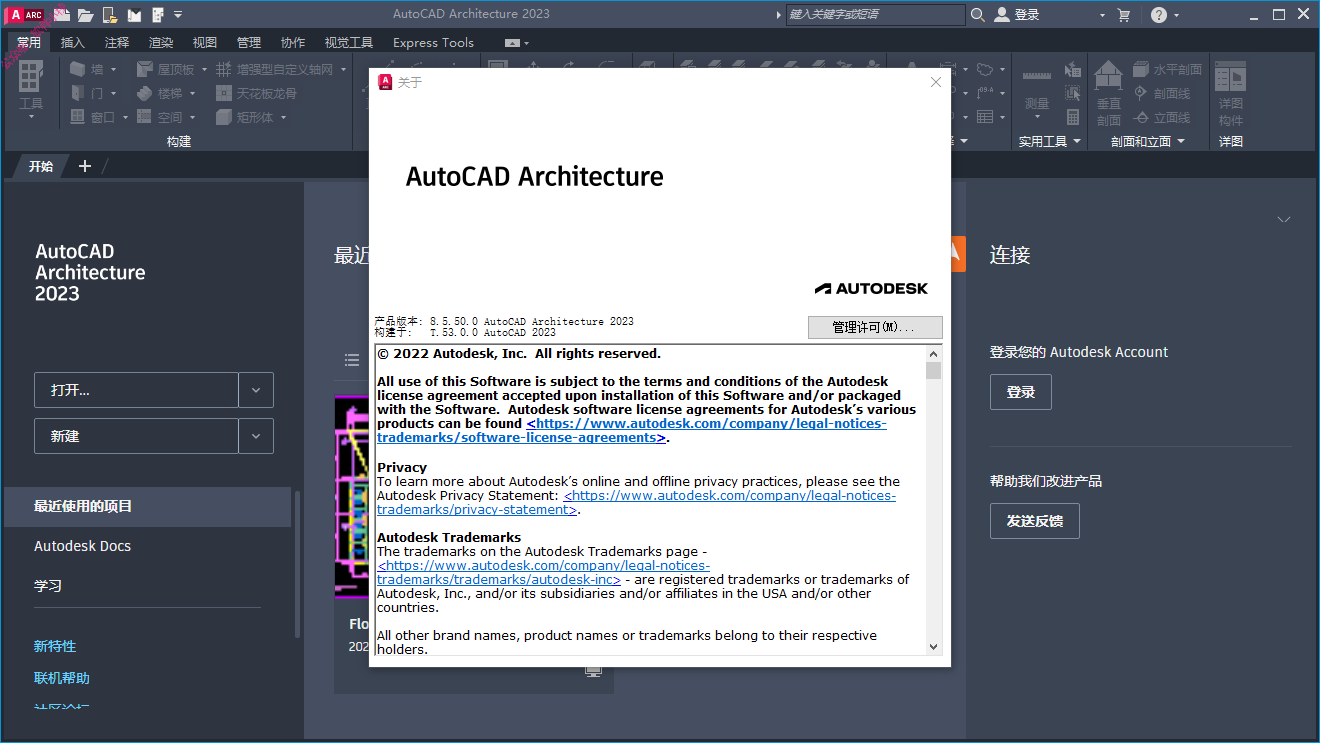The width and height of the screenshot is (1320, 743).
Task: Open the dropdown arrow next to 墙
Action: coord(113,70)
